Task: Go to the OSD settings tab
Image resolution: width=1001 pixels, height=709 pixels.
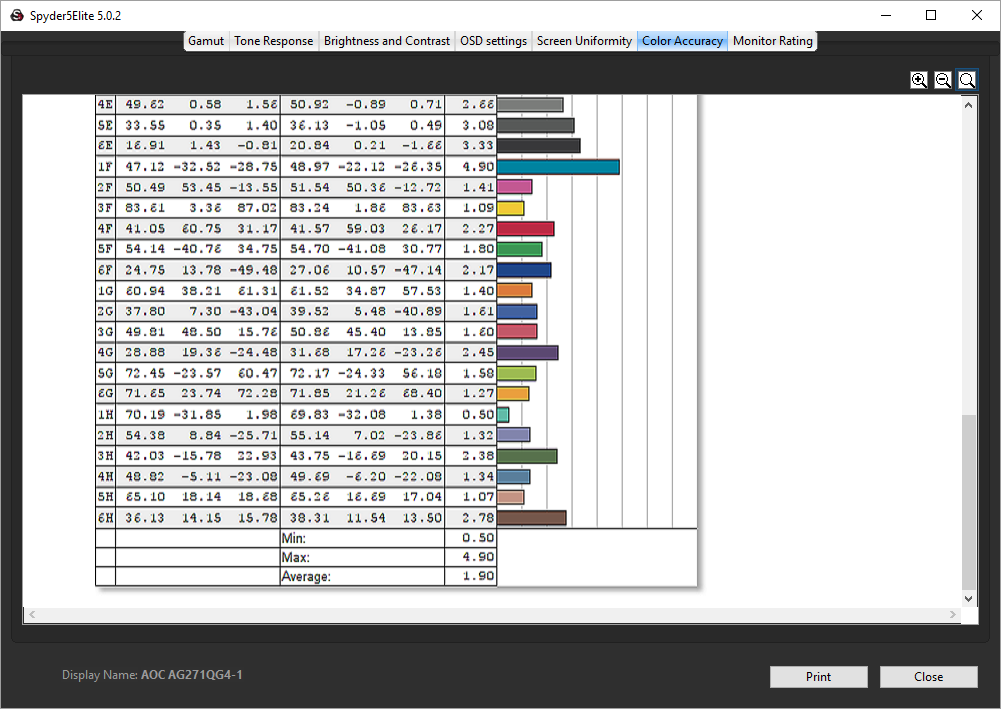Action: point(493,41)
